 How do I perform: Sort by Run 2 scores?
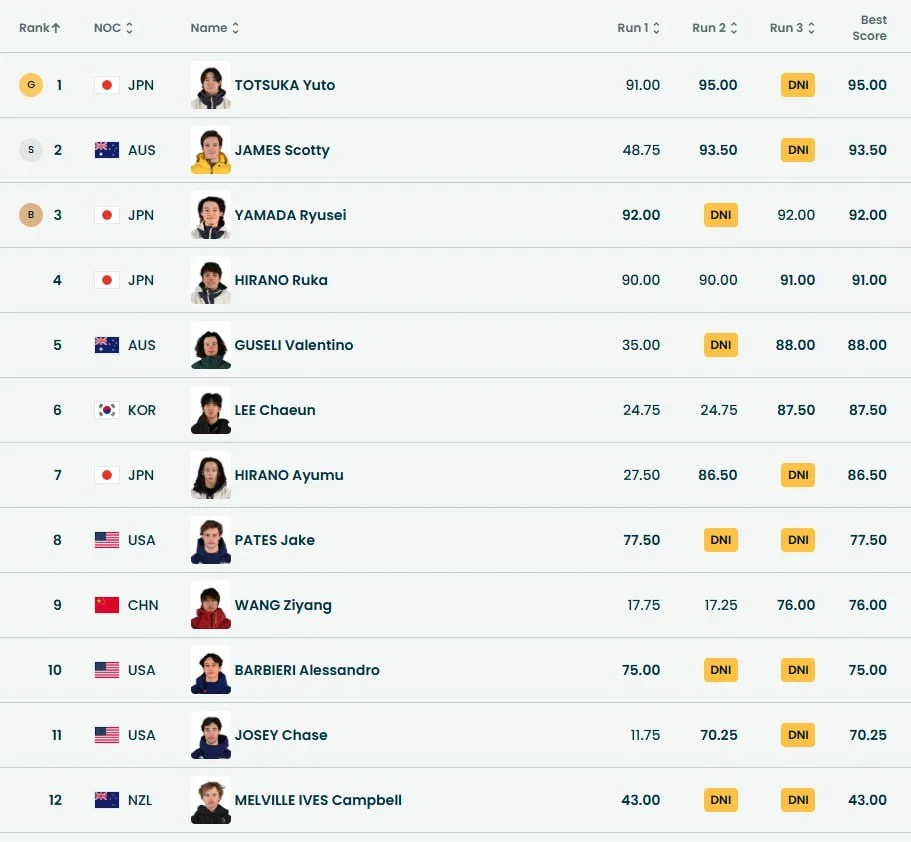(714, 28)
